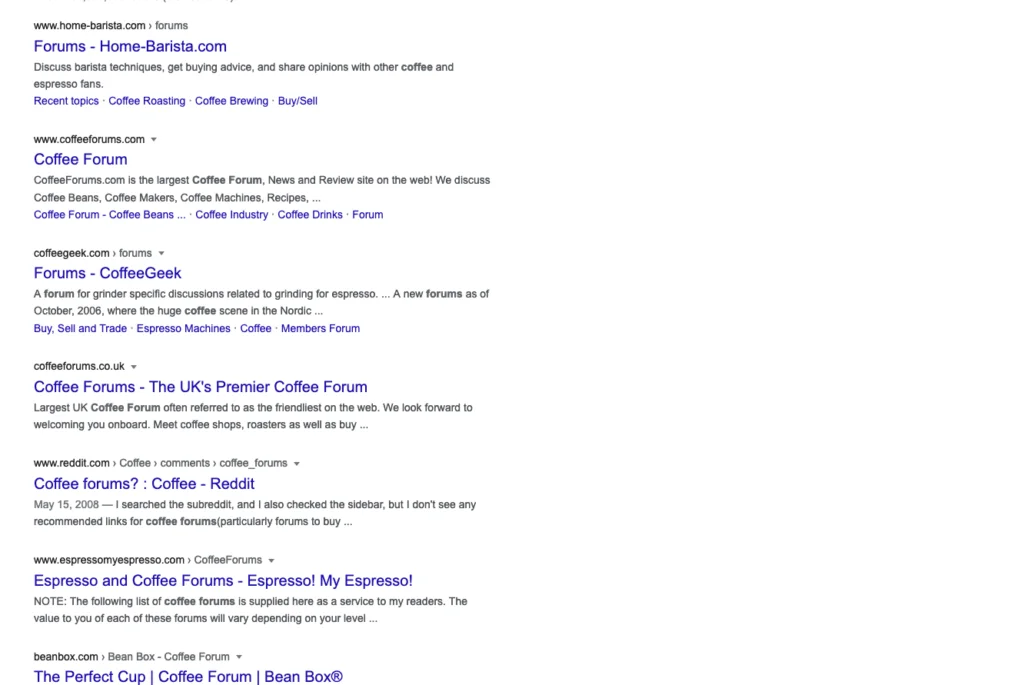Open Coffee forums? : Coffee - Reddit result

(144, 484)
